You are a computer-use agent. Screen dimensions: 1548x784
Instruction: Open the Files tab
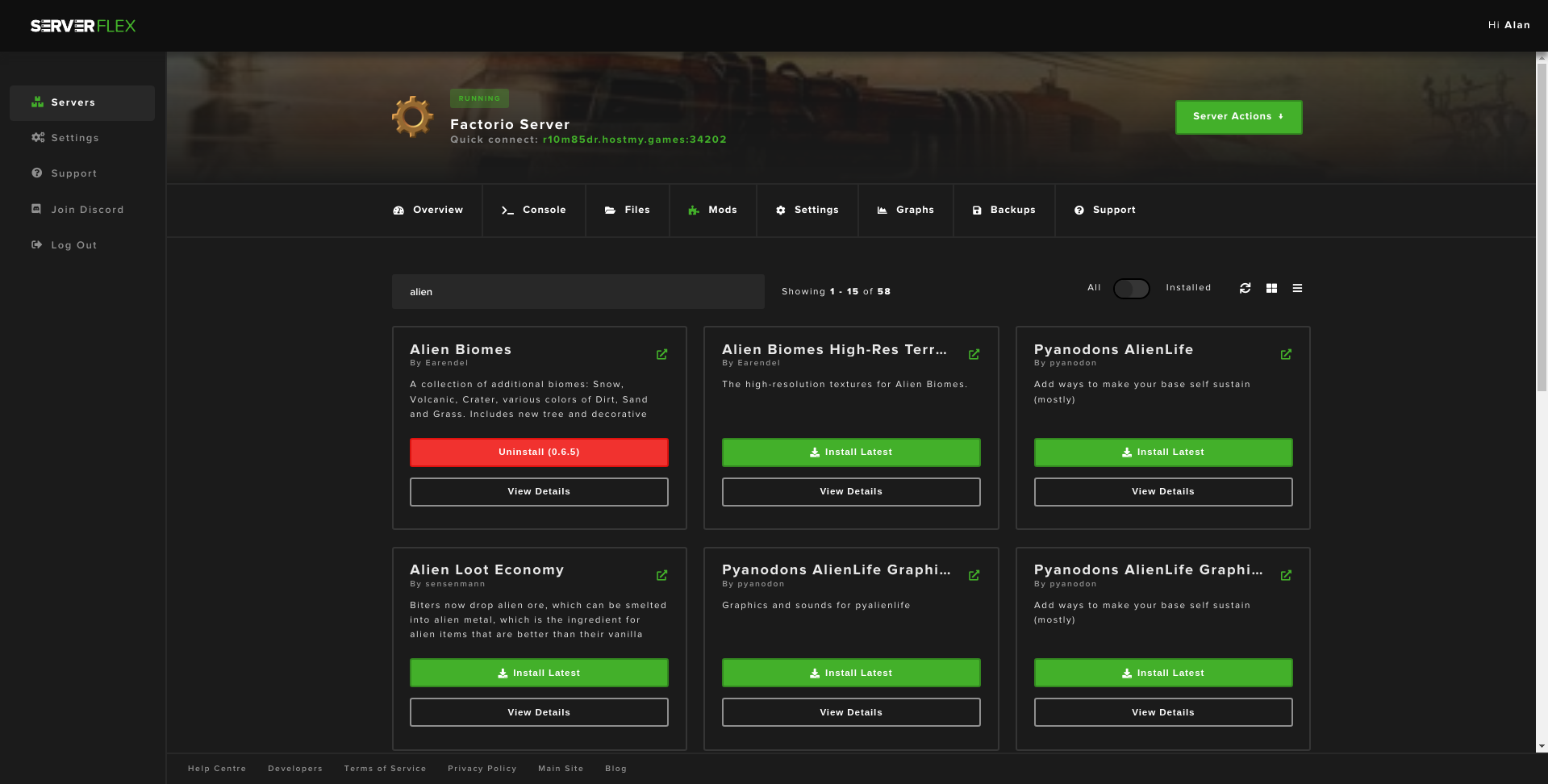click(x=628, y=210)
